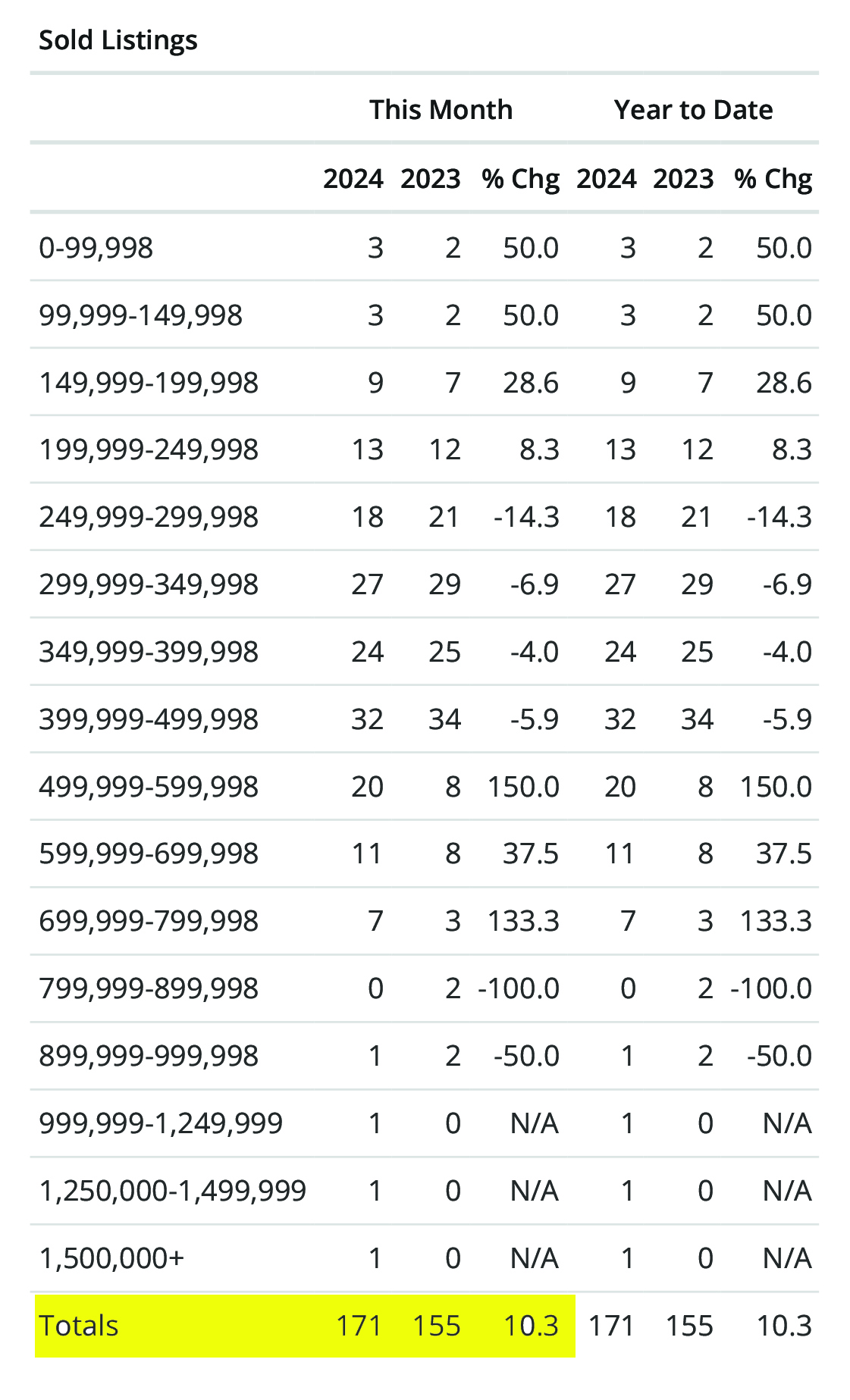This screenshot has width=850, height=1400.
Task: Click the 1,250,000-1,499,999 row label
Action: click(x=172, y=1191)
